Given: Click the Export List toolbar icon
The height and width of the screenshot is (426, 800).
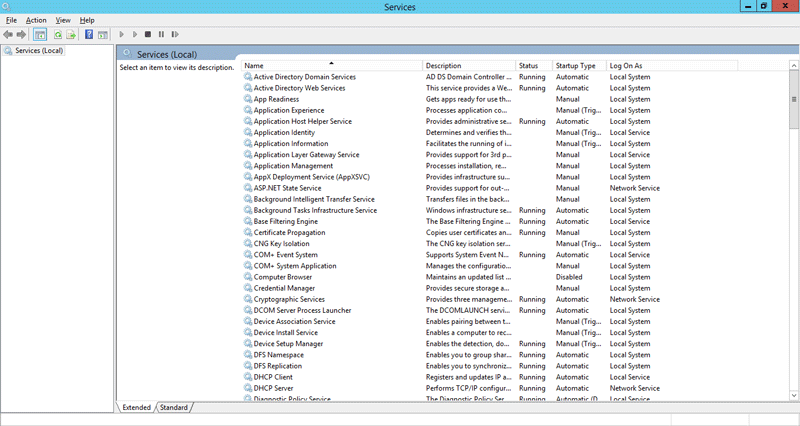Looking at the screenshot, I should 71,35.
